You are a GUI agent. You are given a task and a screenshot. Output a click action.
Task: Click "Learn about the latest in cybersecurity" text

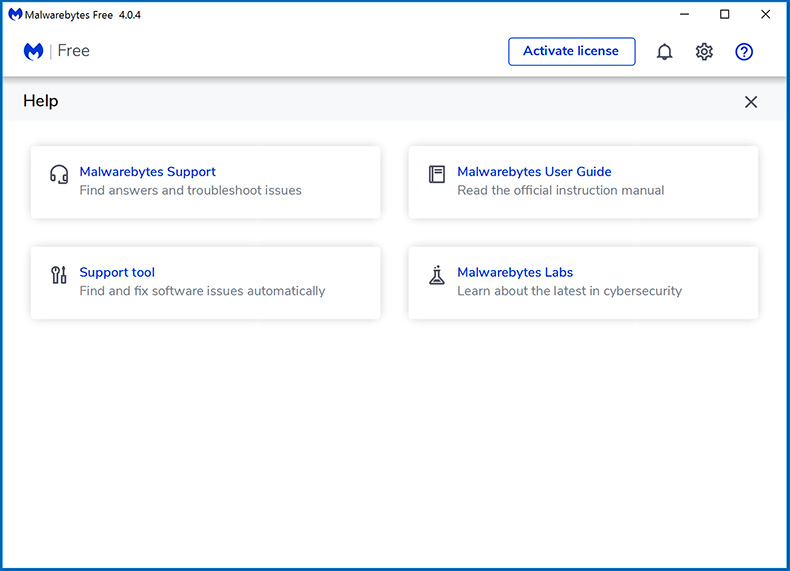point(569,291)
